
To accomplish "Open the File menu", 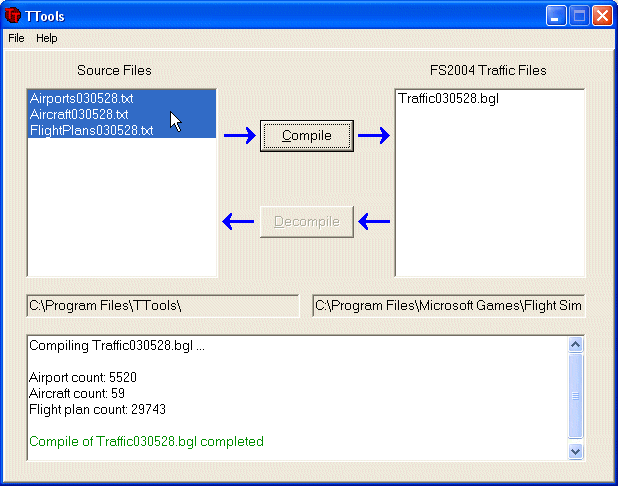I will (16, 38).
